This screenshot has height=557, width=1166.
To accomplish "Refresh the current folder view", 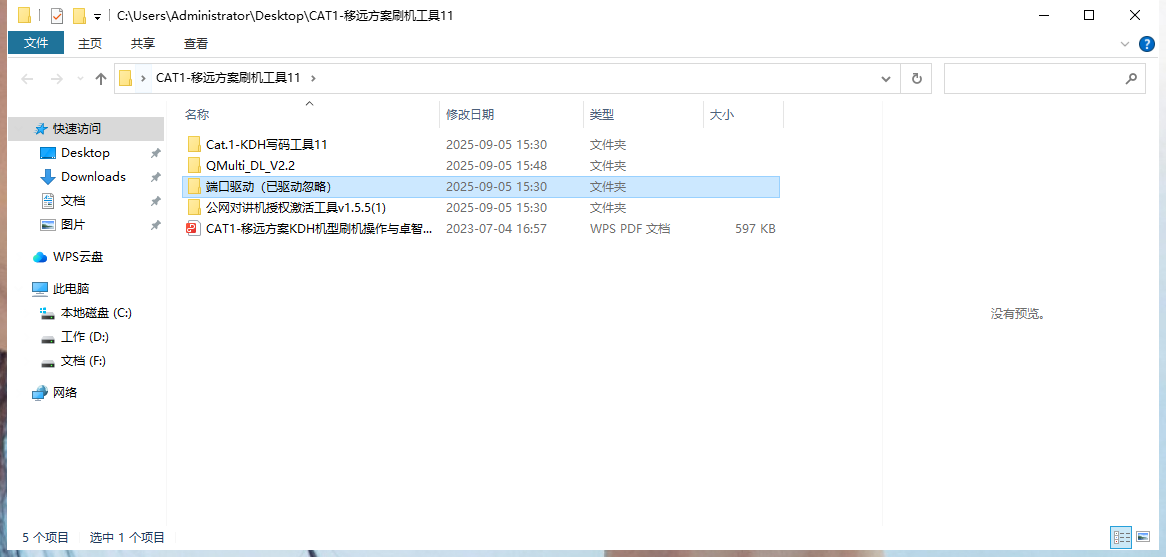I will coord(916,78).
